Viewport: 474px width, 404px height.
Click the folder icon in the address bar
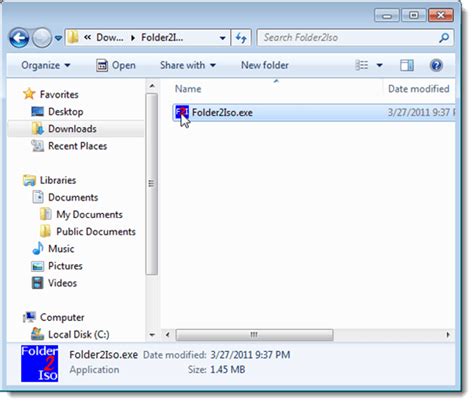[73, 37]
